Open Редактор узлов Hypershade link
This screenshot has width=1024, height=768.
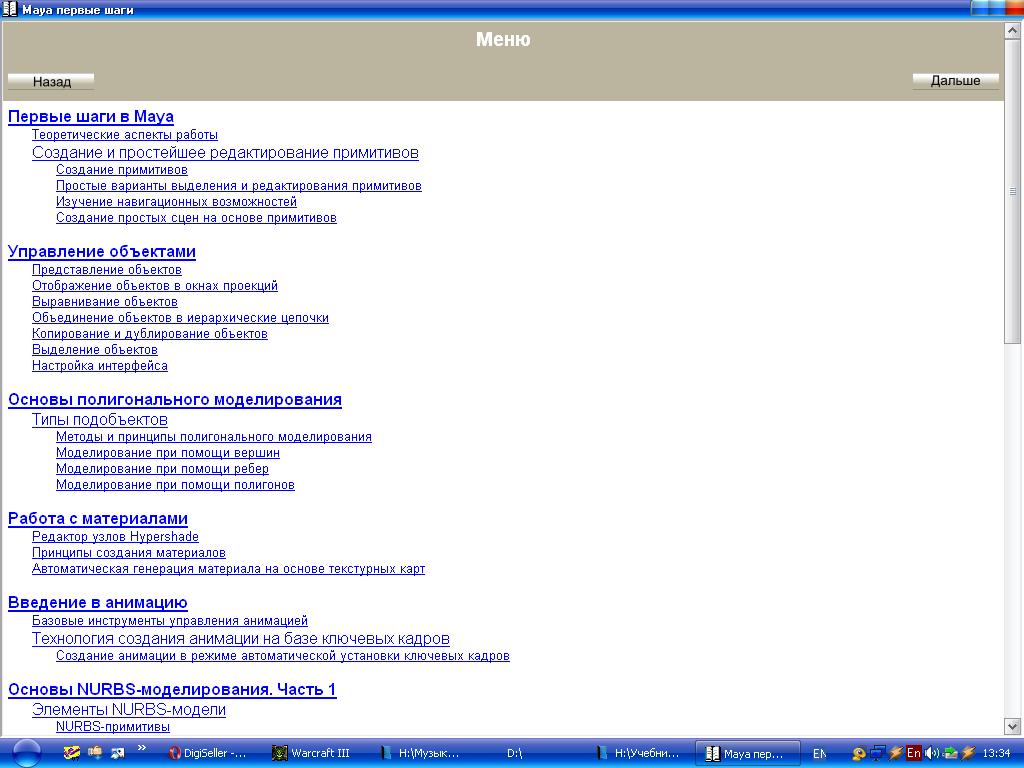[115, 537]
